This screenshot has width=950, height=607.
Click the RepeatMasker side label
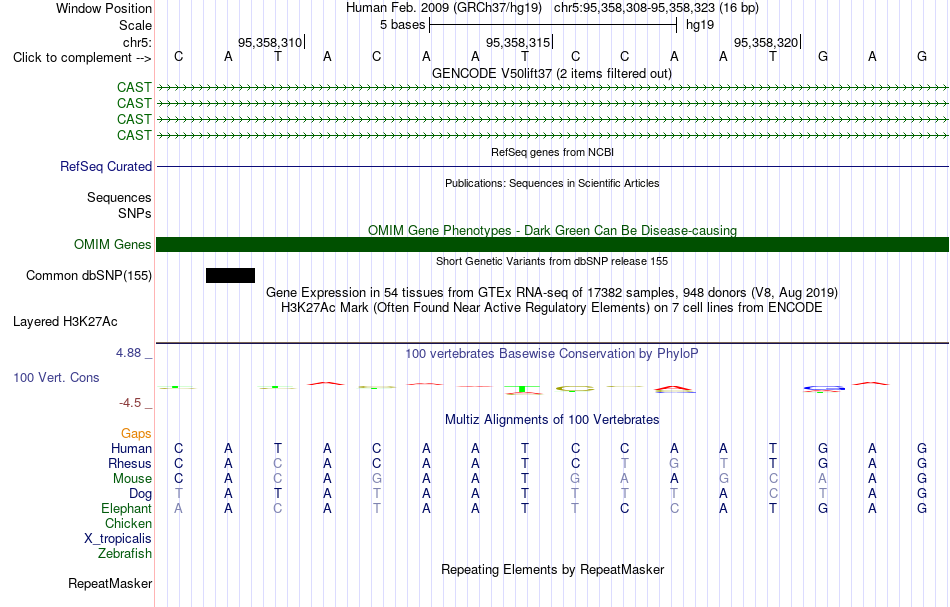[x=110, y=583]
